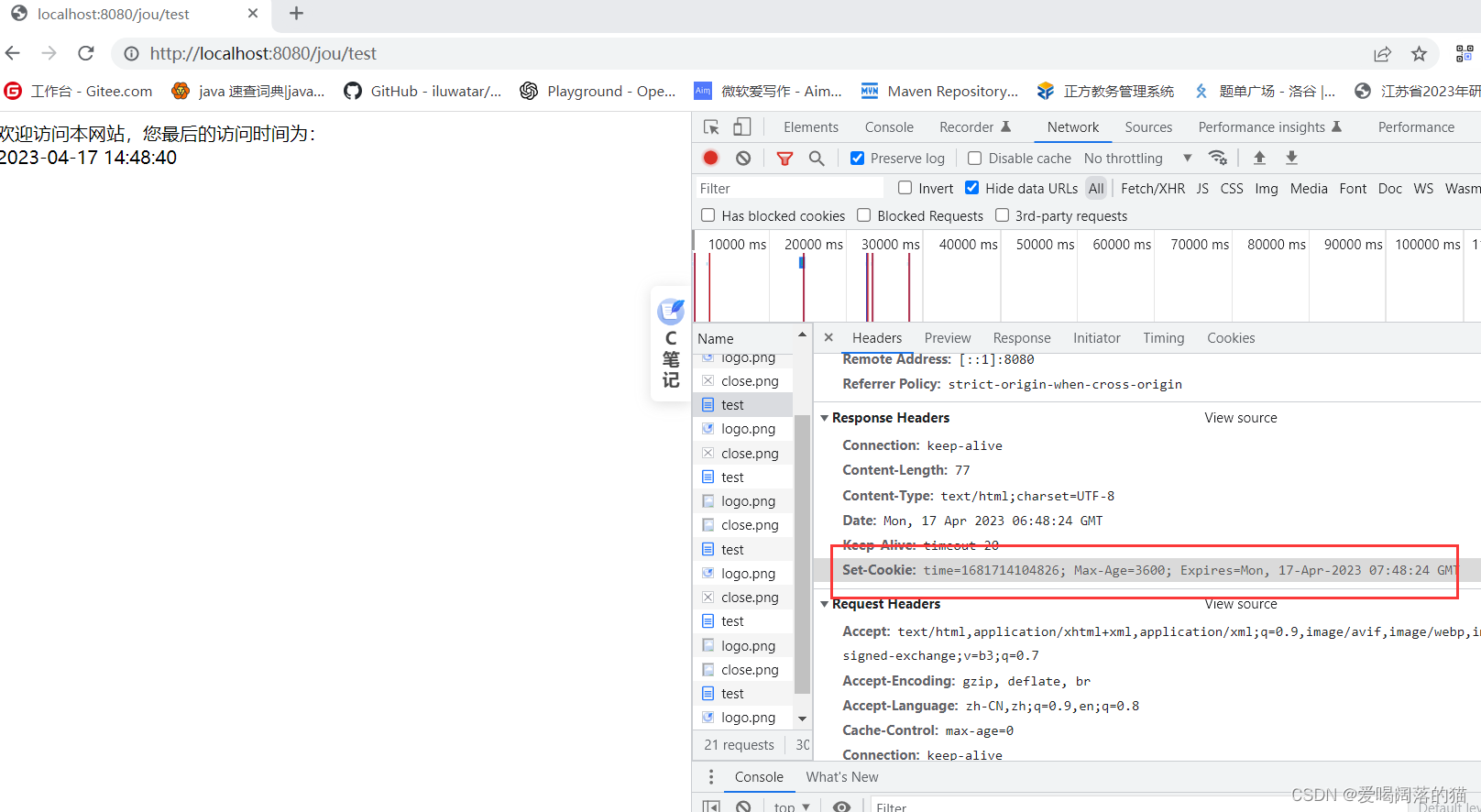The width and height of the screenshot is (1481, 812).
Task: Click the share page icon
Action: (1382, 54)
